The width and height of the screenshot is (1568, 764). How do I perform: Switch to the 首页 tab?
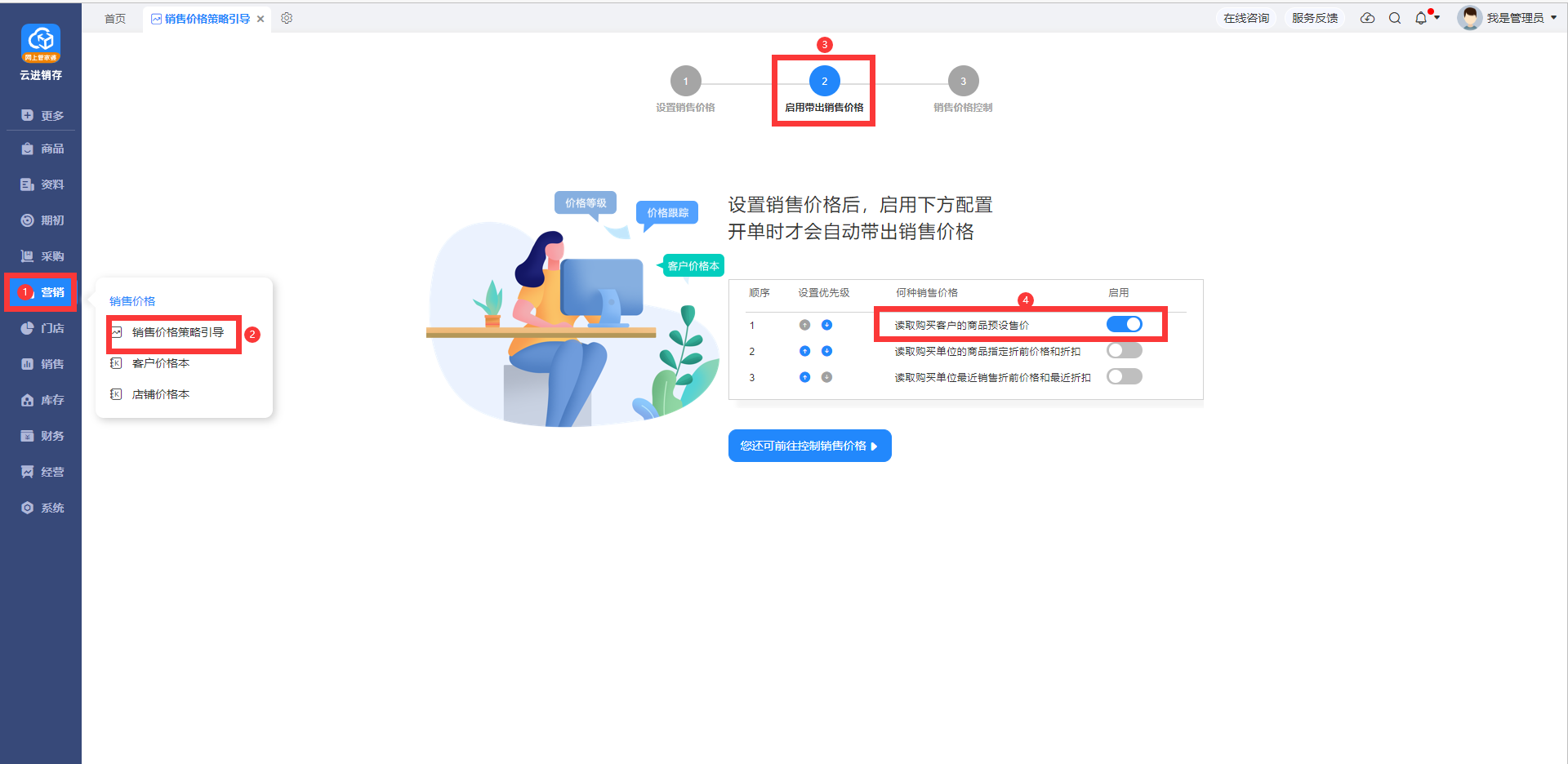(x=115, y=19)
